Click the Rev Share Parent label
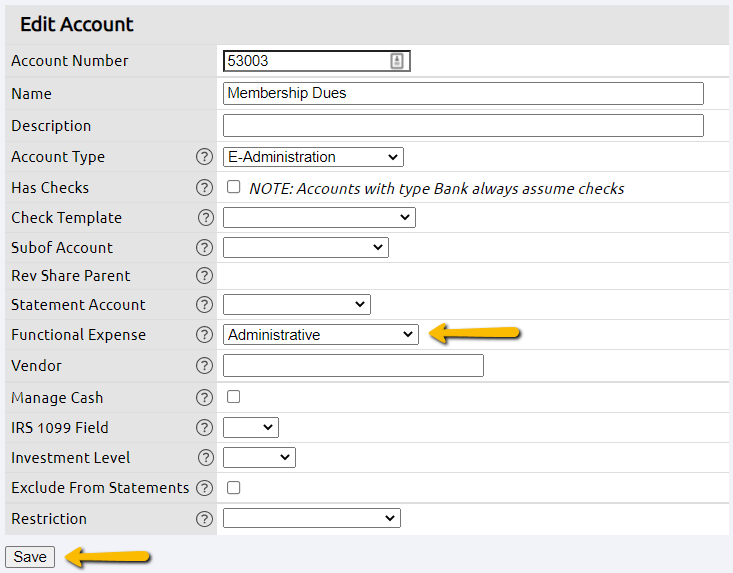This screenshot has width=733, height=573. pos(71,276)
